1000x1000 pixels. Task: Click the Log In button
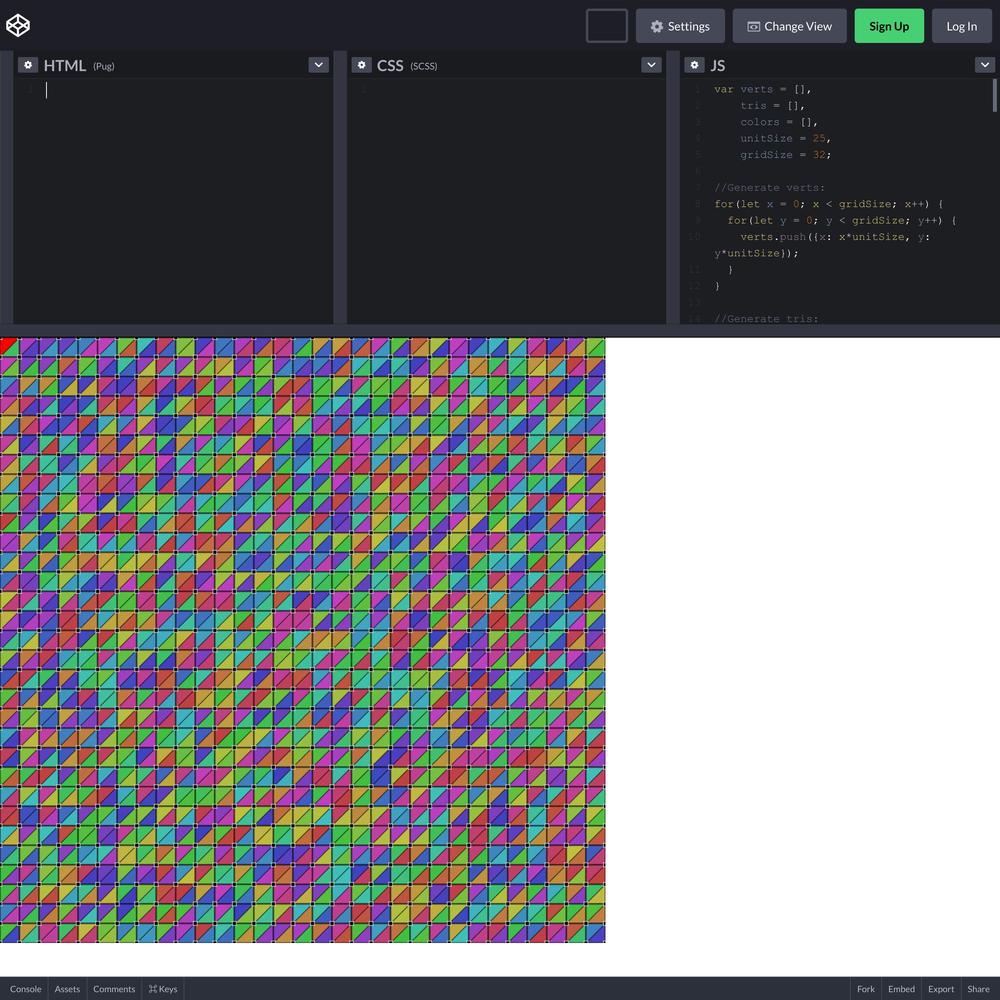point(961,26)
